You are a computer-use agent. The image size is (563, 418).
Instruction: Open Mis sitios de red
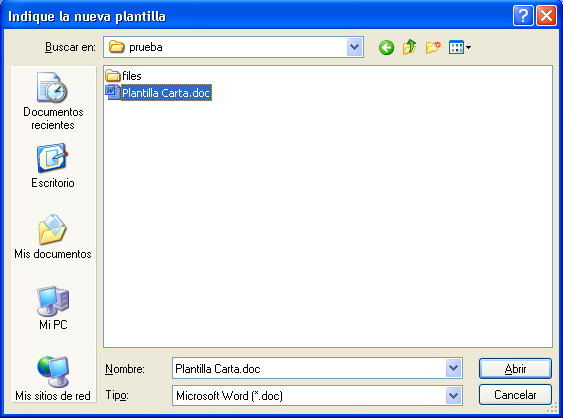click(53, 379)
